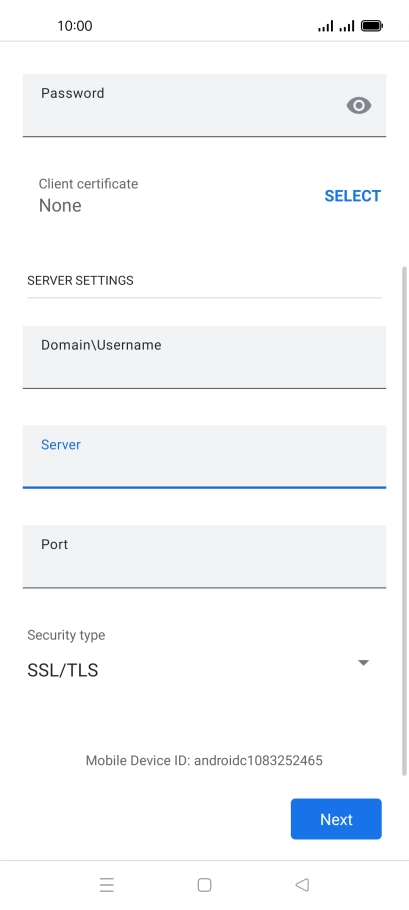This screenshot has width=409, height=910.
Task: Choose SELECT for client certificate
Action: click(x=353, y=196)
